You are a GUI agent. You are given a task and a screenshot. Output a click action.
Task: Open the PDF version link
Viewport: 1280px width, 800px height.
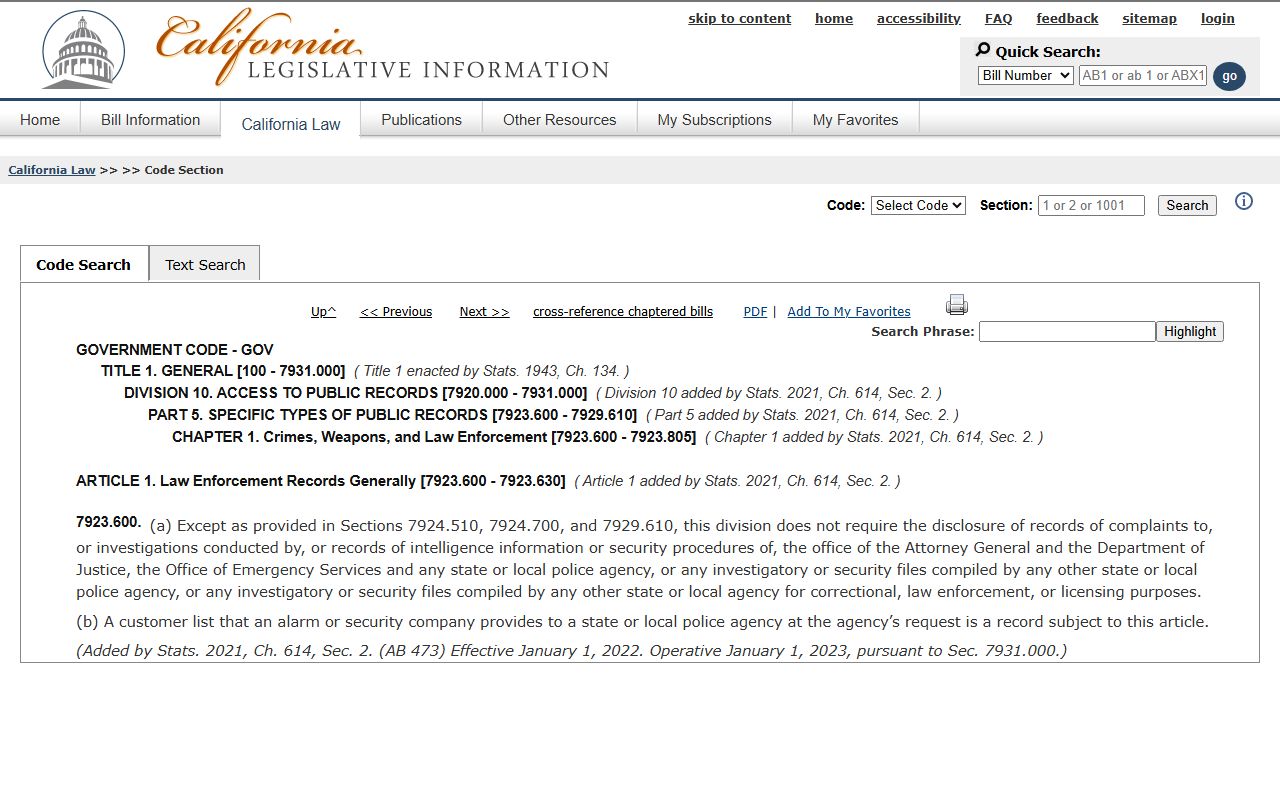(755, 312)
